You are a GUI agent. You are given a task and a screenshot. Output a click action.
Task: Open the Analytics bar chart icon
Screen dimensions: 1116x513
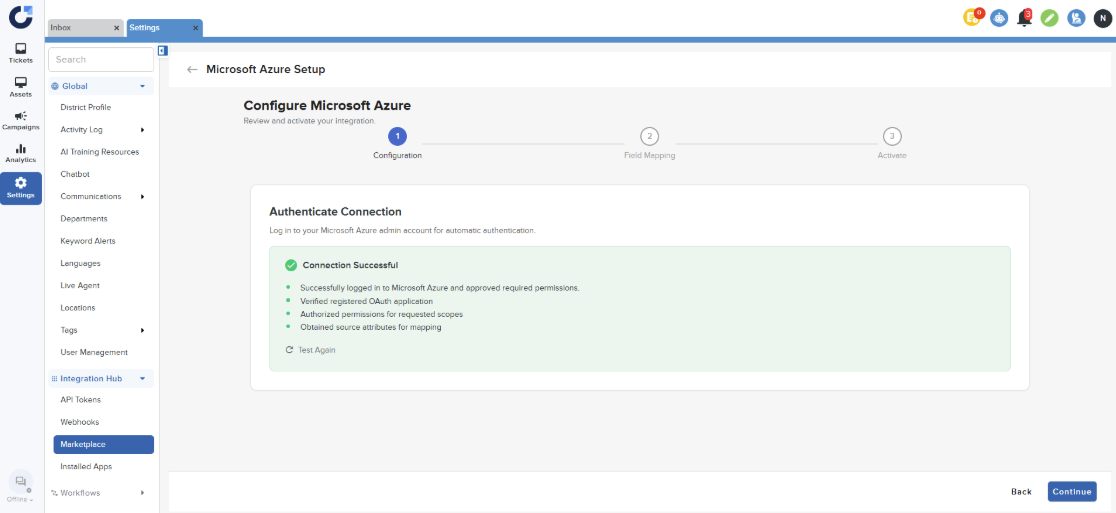(20, 153)
